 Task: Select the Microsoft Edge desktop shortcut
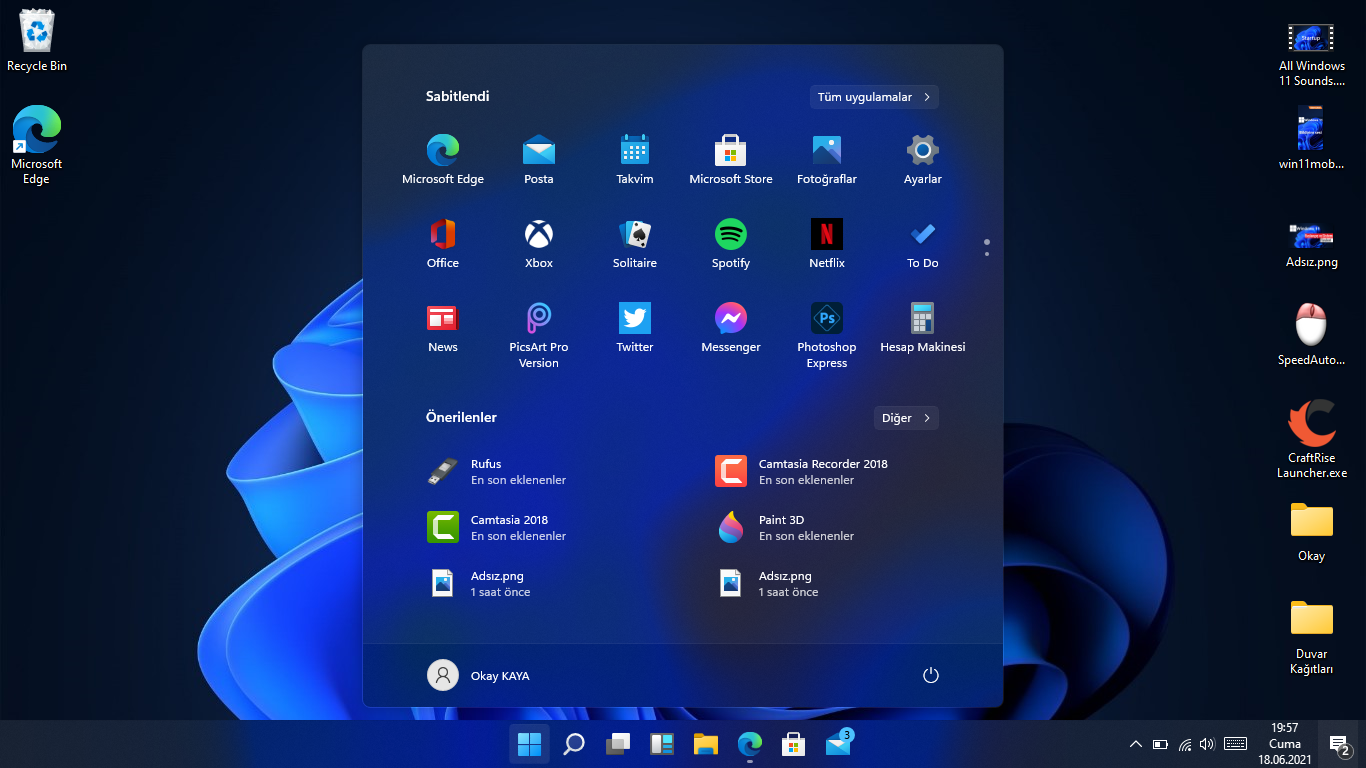click(37, 145)
